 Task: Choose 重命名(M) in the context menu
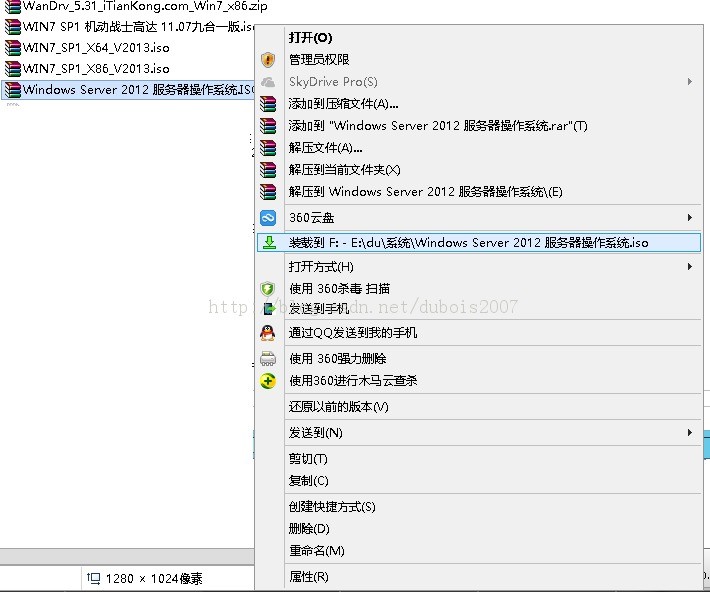tap(316, 551)
